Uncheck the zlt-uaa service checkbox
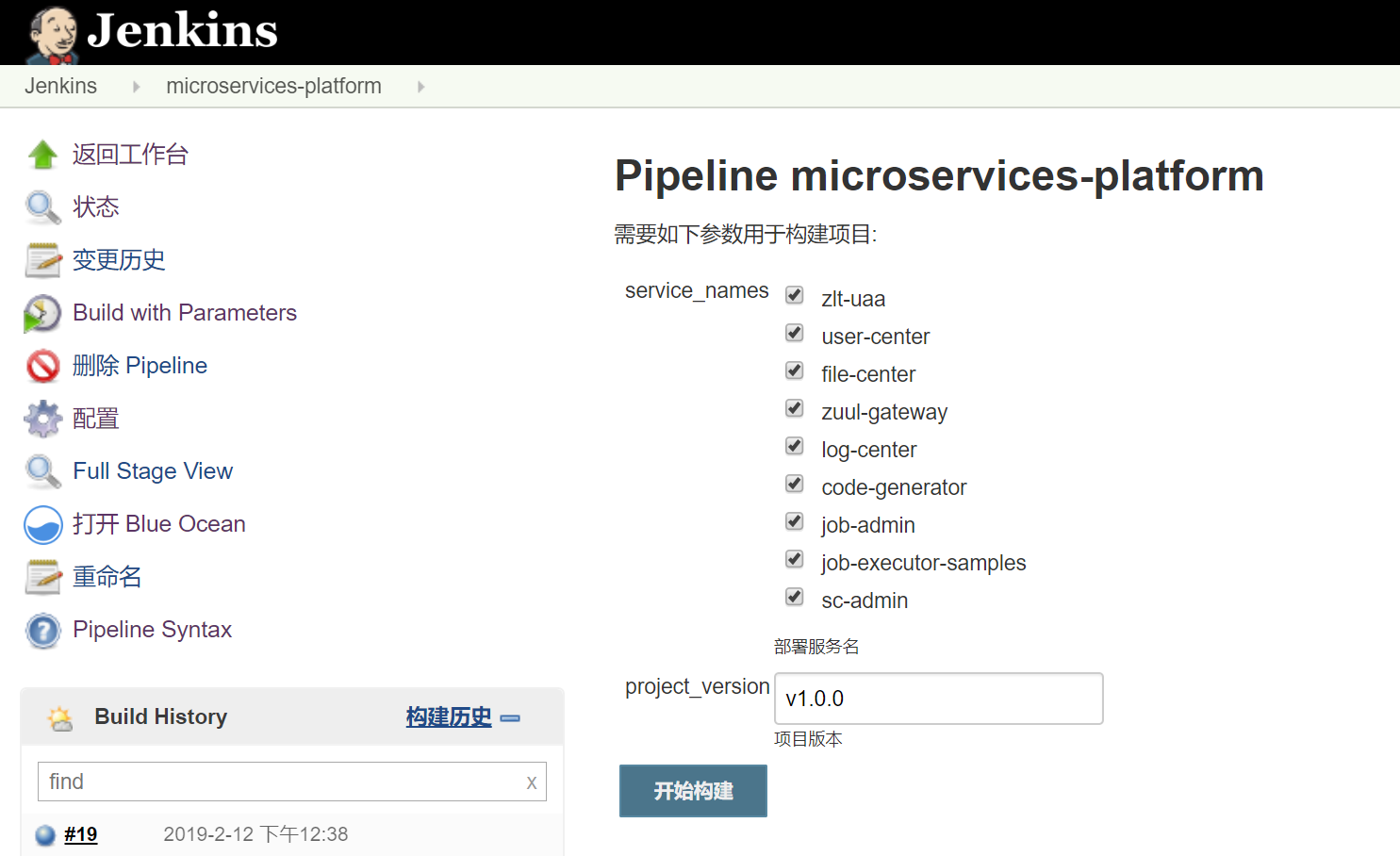The image size is (1400, 856). (x=795, y=295)
